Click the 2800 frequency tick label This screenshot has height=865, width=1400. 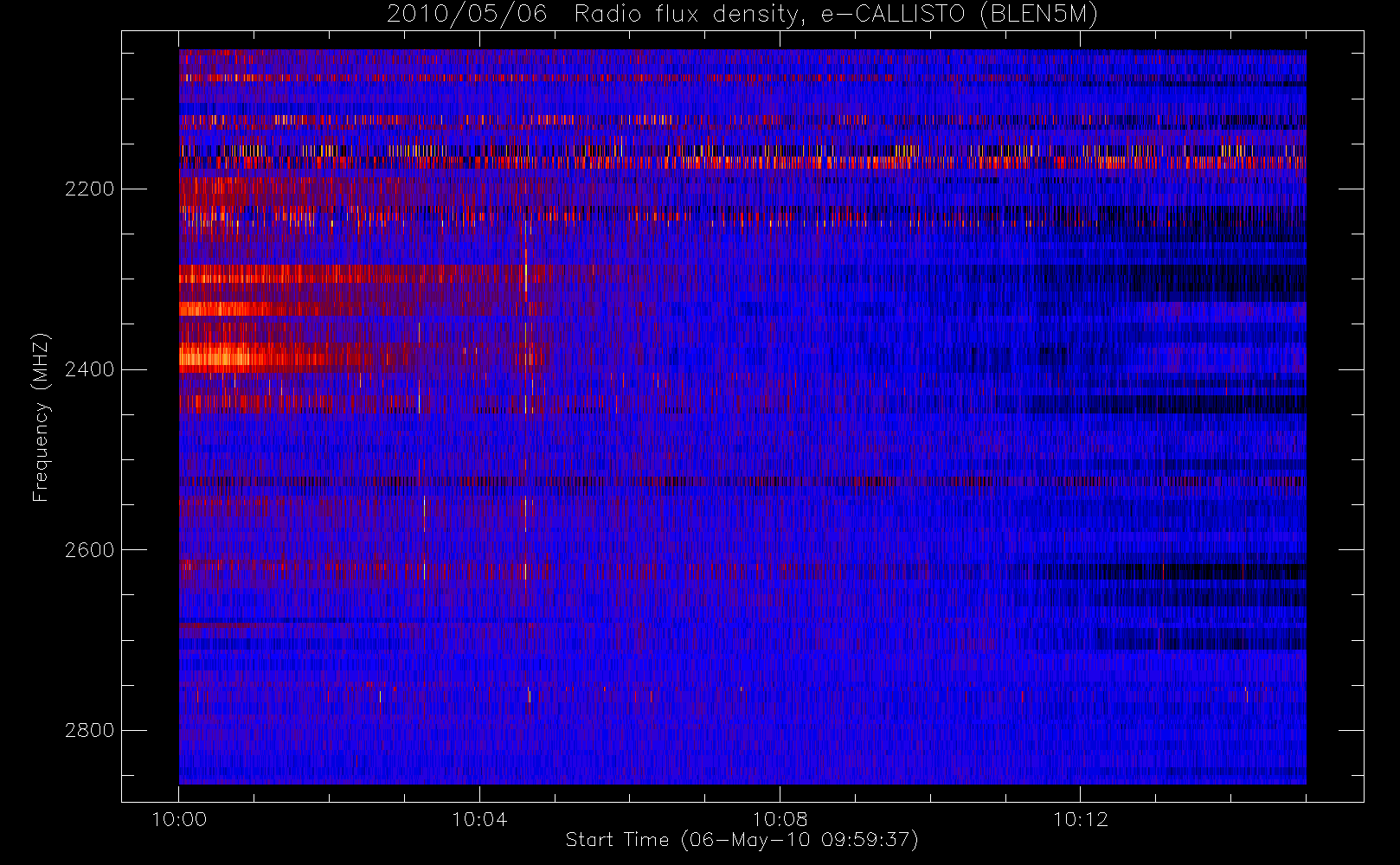point(89,730)
